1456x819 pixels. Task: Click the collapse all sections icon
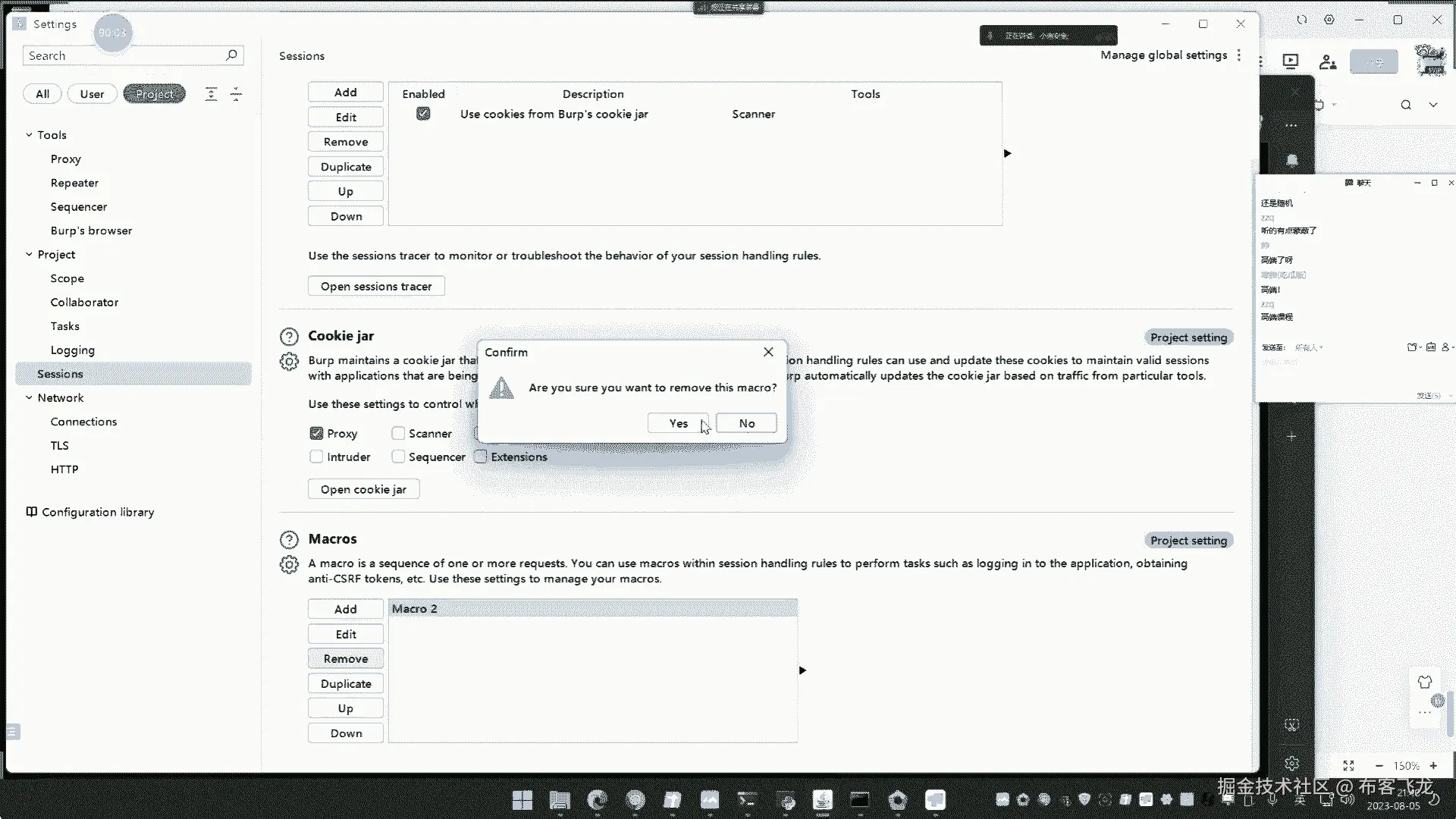pyautogui.click(x=236, y=94)
